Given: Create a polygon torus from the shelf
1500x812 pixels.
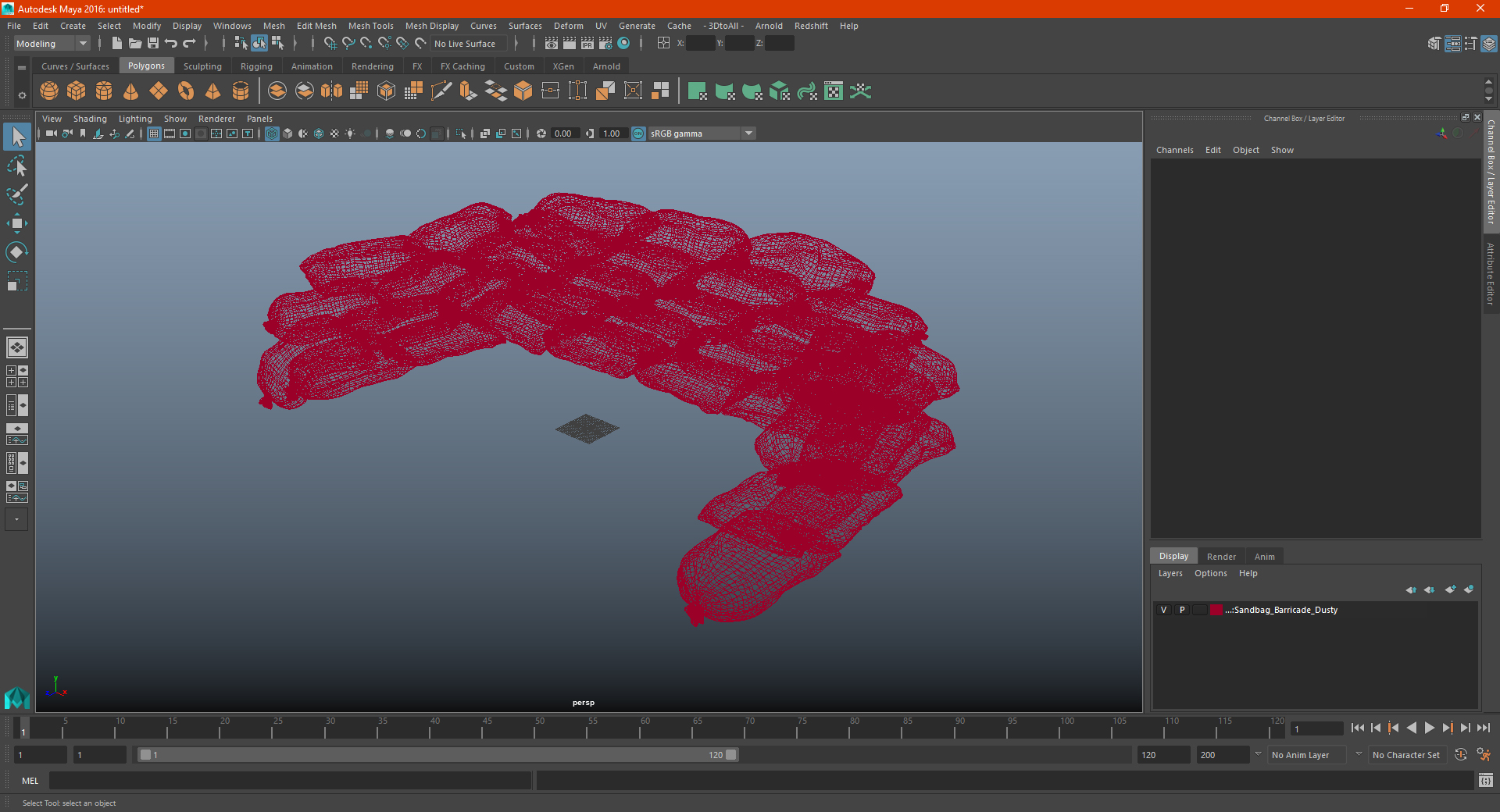Looking at the screenshot, I should tap(186, 91).
